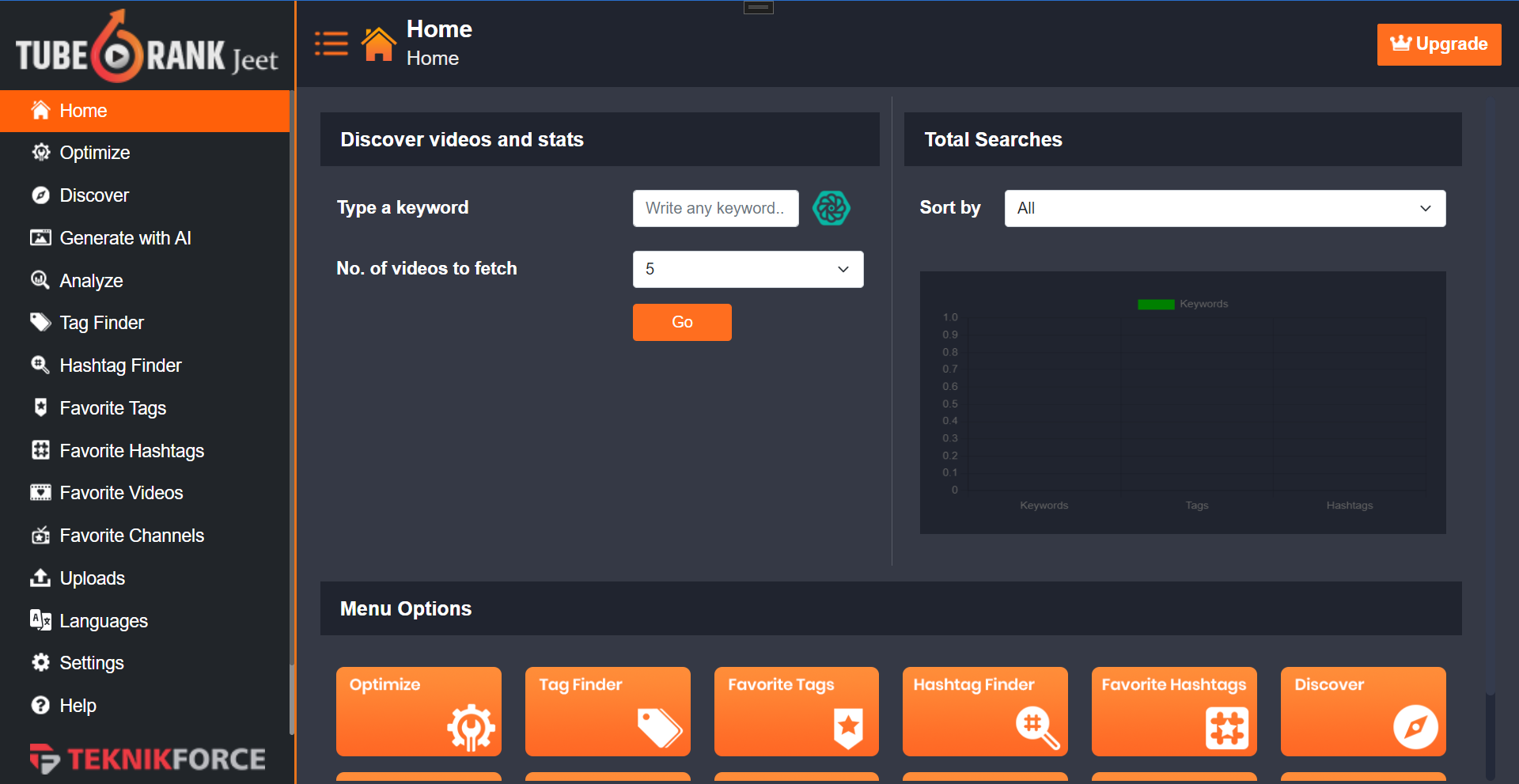Open the Discover compass icon in sidebar

tap(40, 195)
